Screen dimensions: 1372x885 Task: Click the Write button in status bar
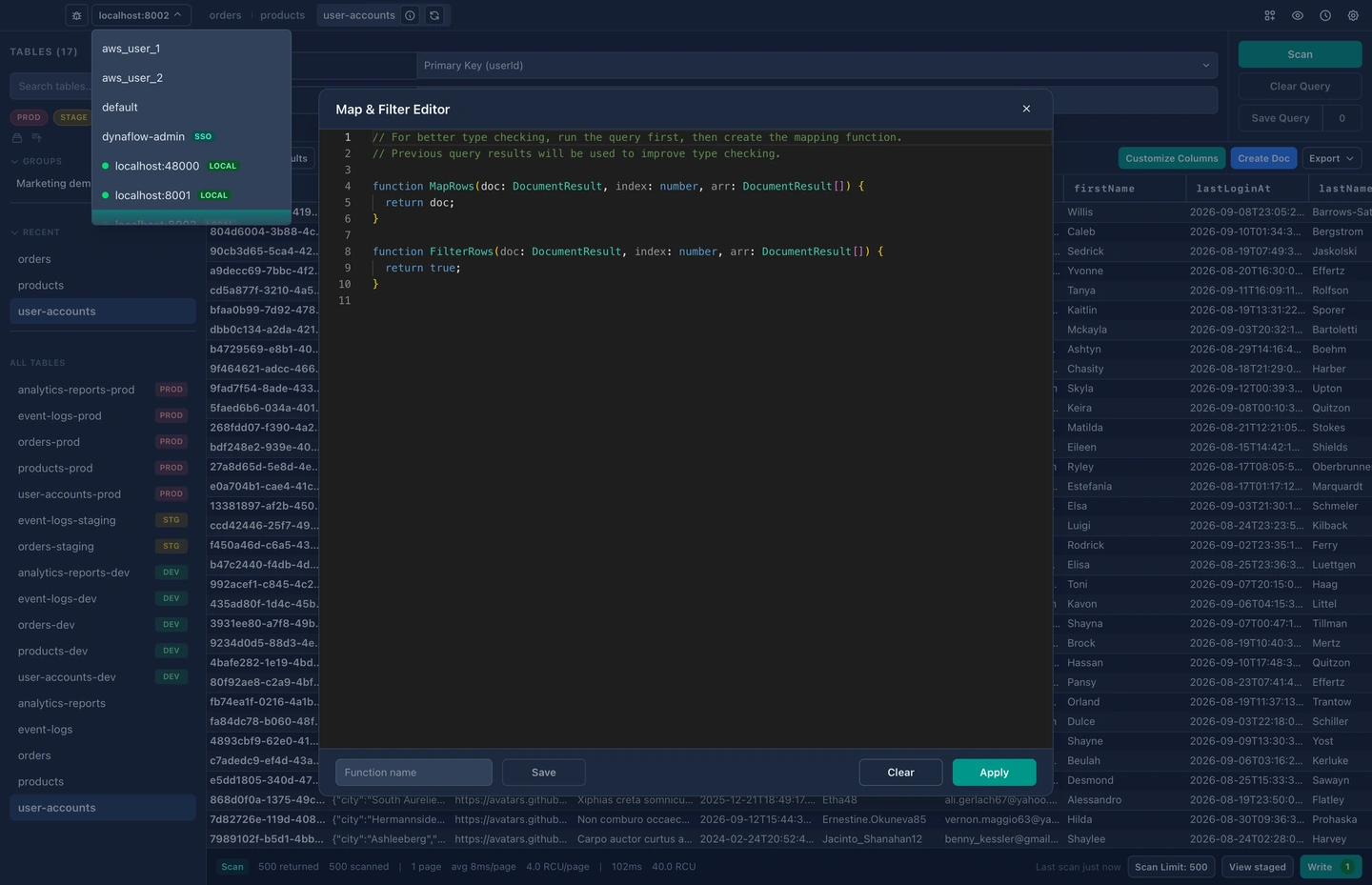point(1331,867)
